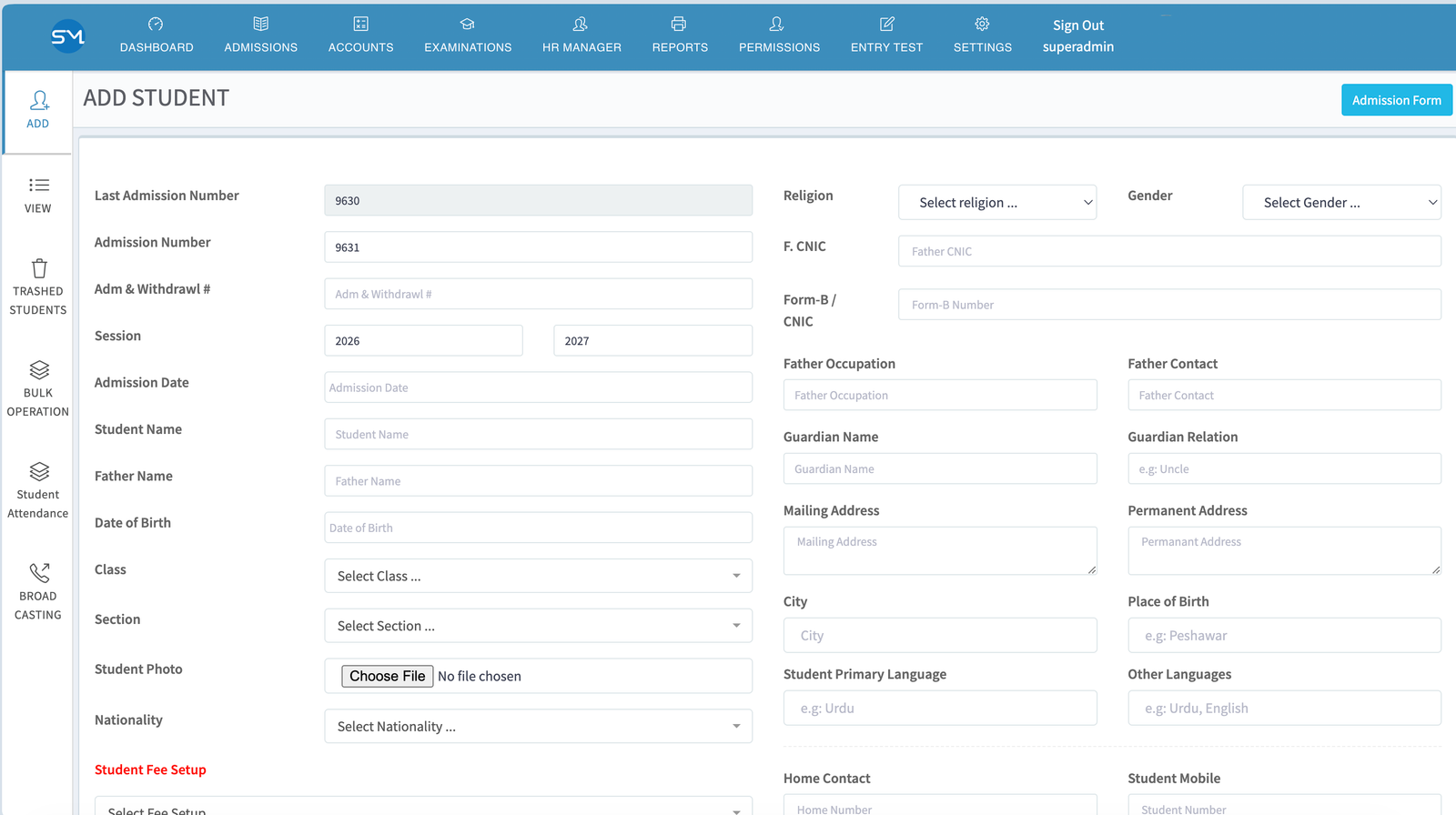
Task: Click the City input field
Action: [x=940, y=635]
